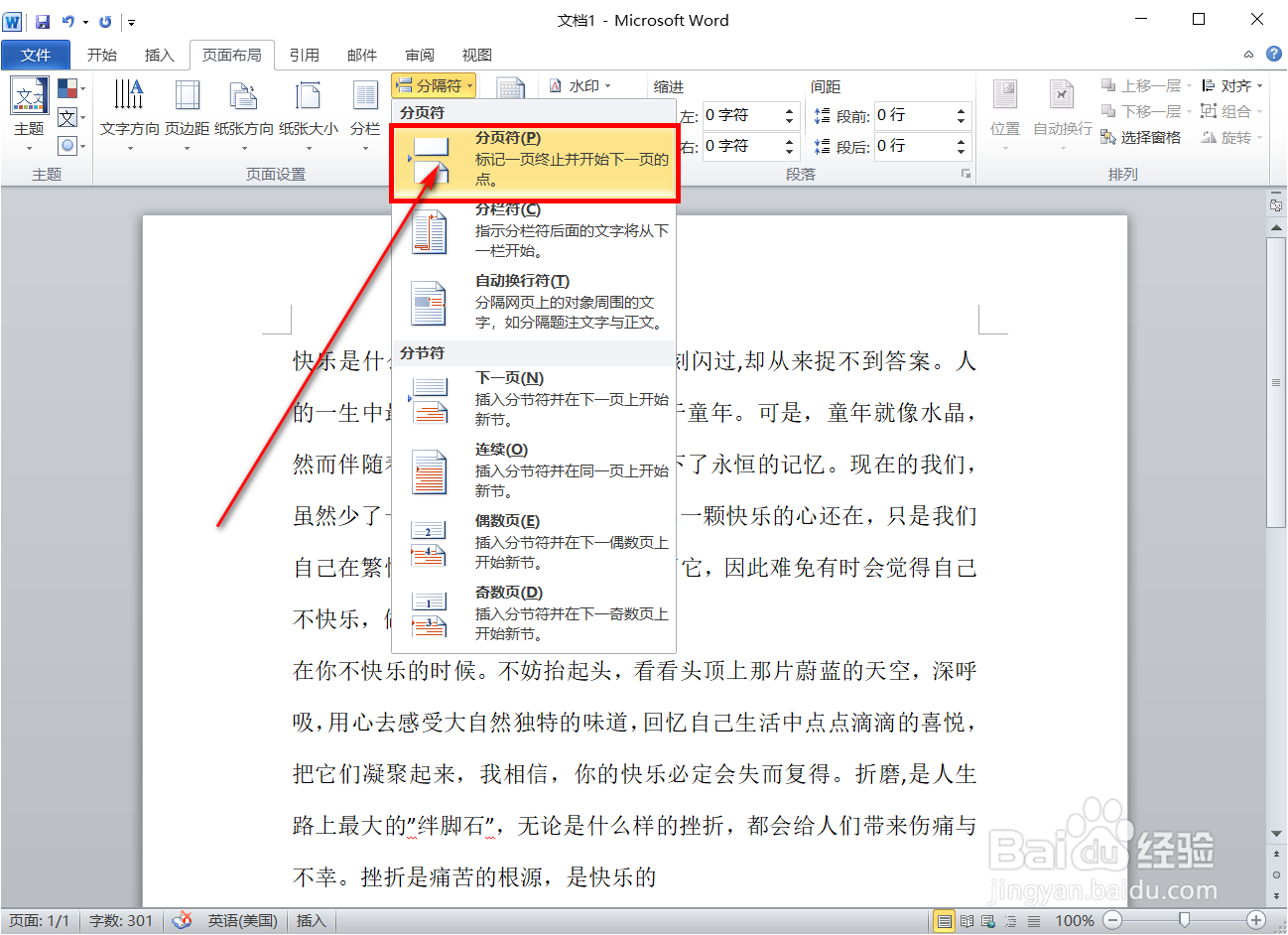Click the zoom out minus button
This screenshot has height=935, width=1288.
(1112, 921)
